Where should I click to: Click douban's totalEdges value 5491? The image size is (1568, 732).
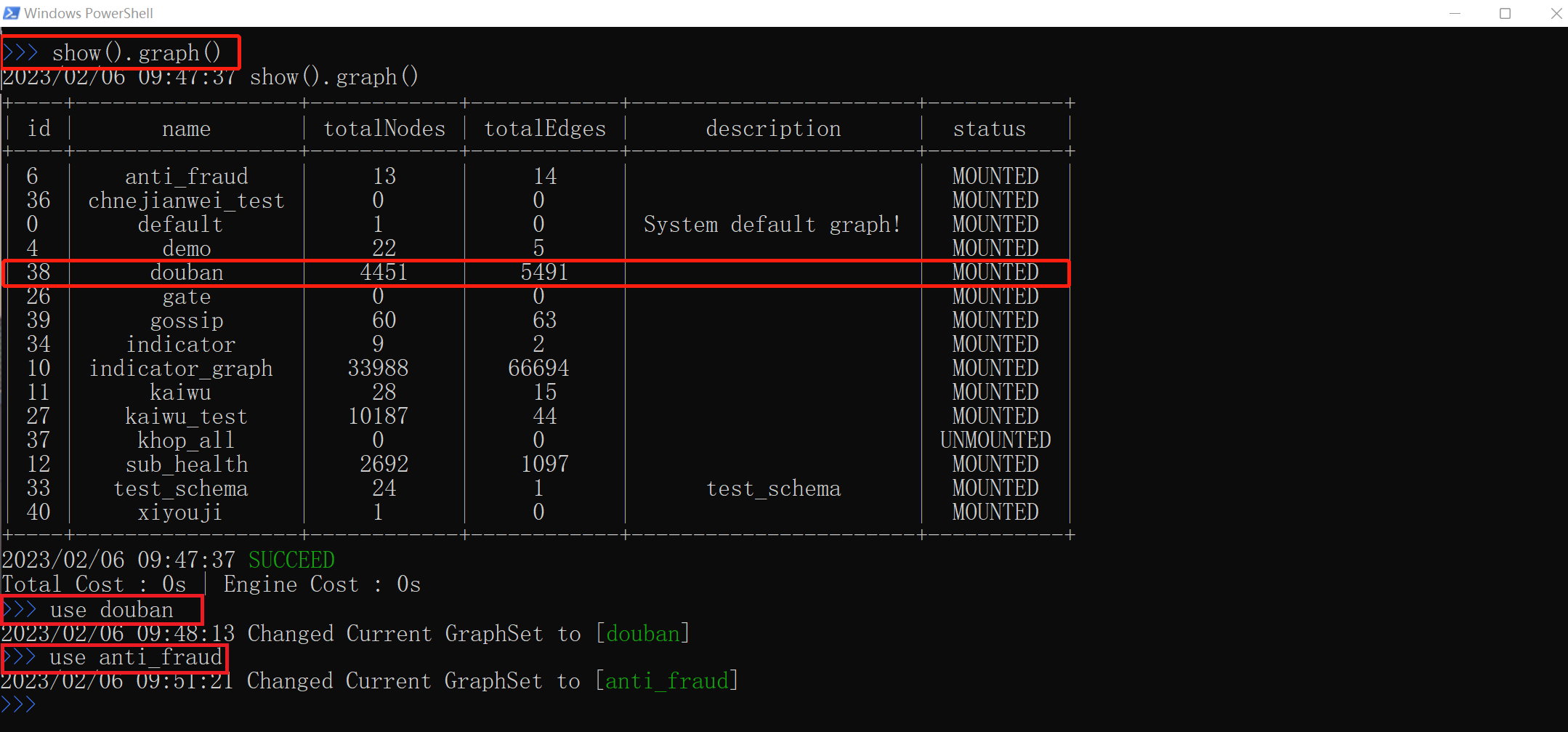[x=544, y=272]
